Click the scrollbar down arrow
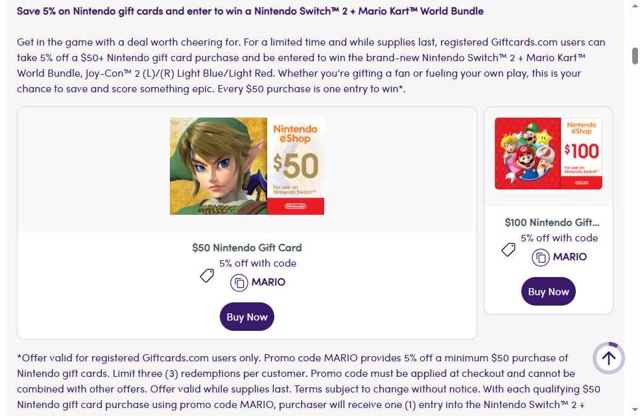Image resolution: width=640 pixels, height=416 pixels. [x=635, y=409]
